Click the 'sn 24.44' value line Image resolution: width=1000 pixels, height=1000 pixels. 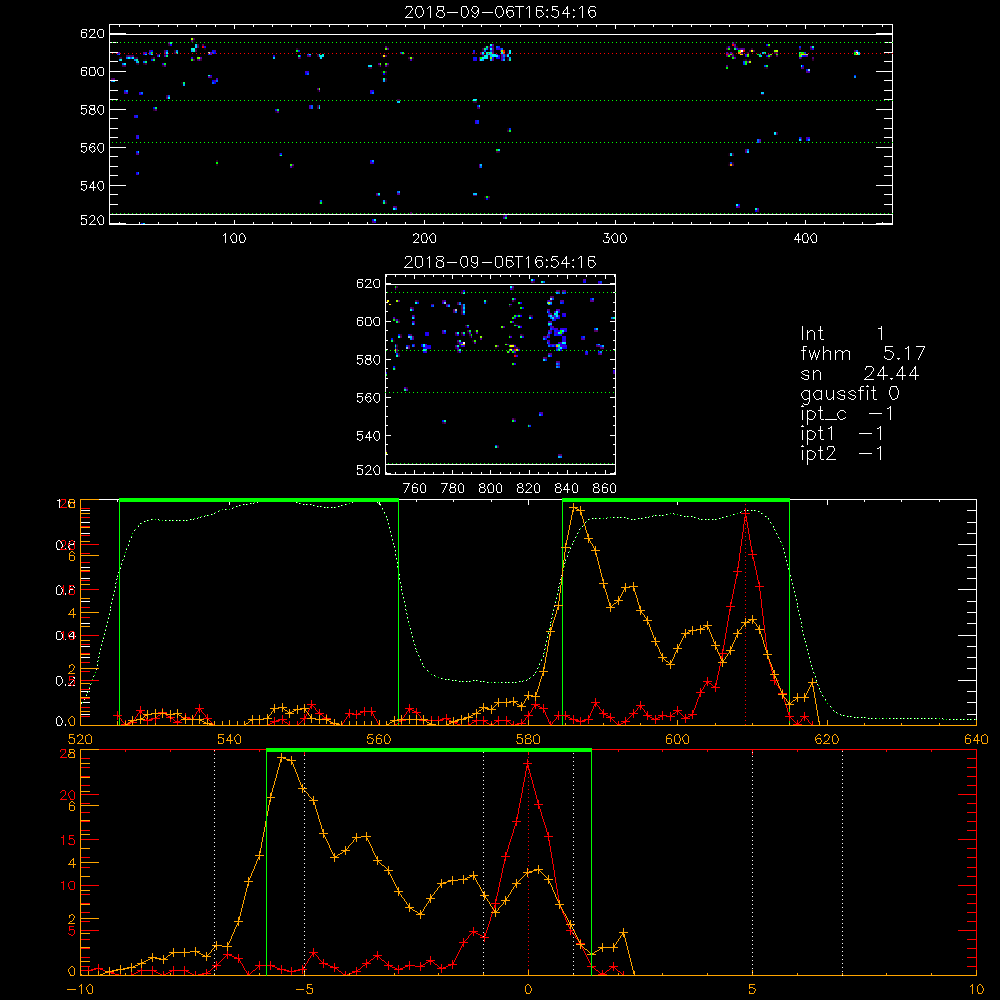coord(860,373)
